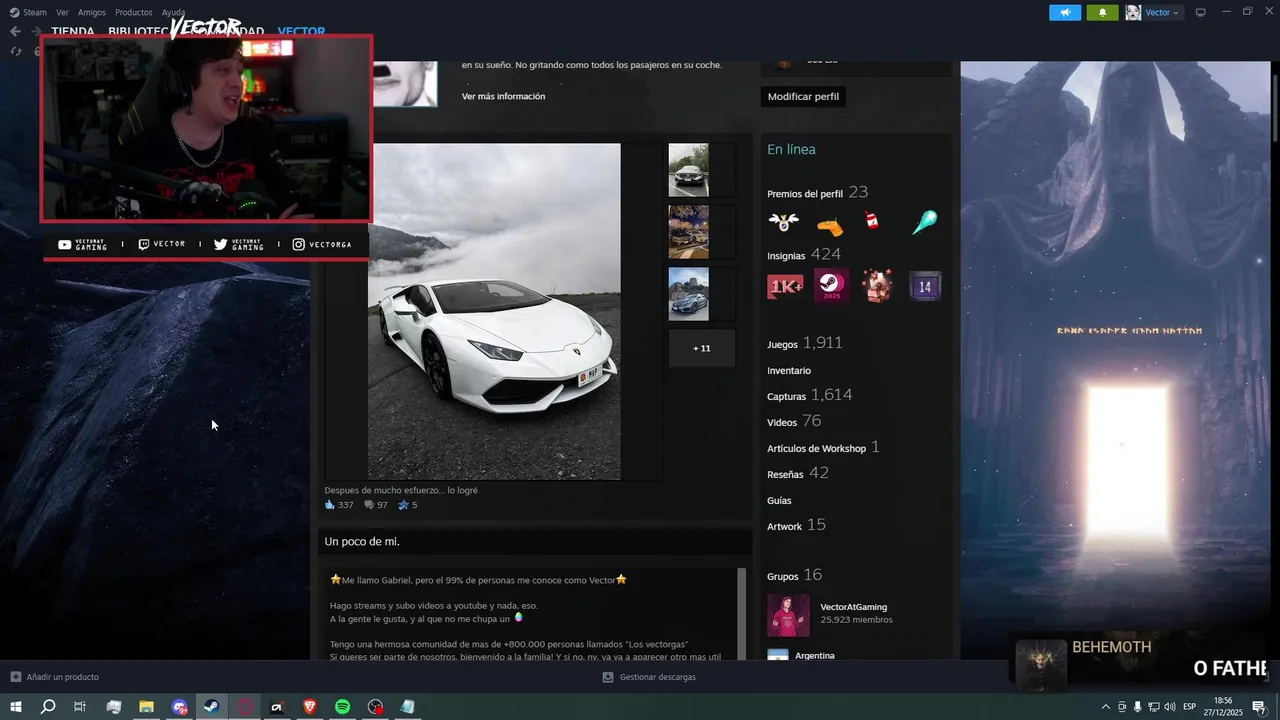The height and width of the screenshot is (720, 1280).
Task: Click 'Añadir un producto' button
Action: 55,677
